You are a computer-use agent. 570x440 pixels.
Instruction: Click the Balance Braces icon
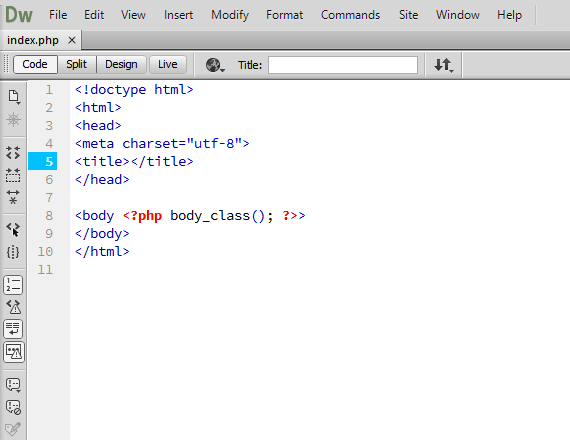13,252
